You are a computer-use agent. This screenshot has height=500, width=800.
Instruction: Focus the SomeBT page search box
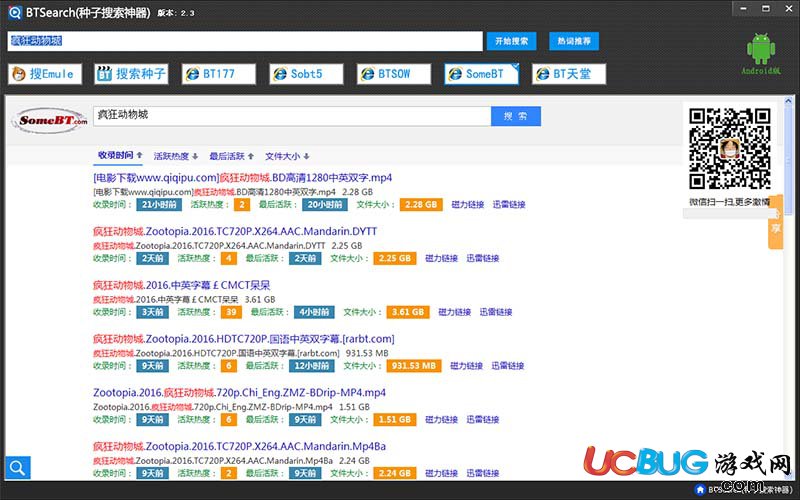pyautogui.click(x=292, y=116)
